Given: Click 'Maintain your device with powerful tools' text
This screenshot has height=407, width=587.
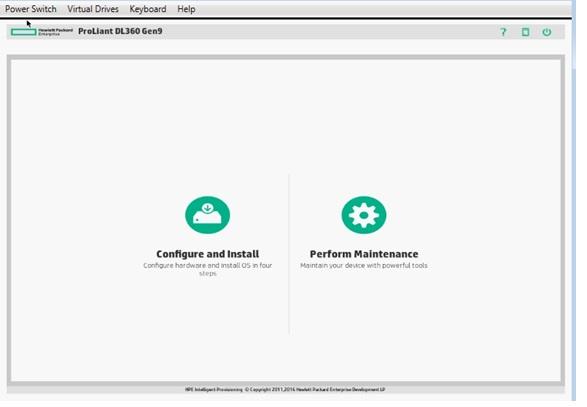Looking at the screenshot, I should [364, 265].
